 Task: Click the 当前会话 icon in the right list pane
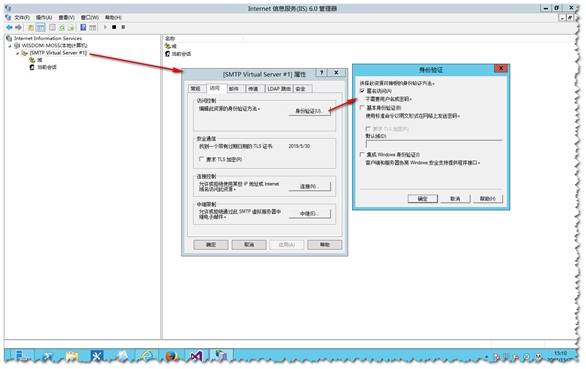[x=168, y=54]
